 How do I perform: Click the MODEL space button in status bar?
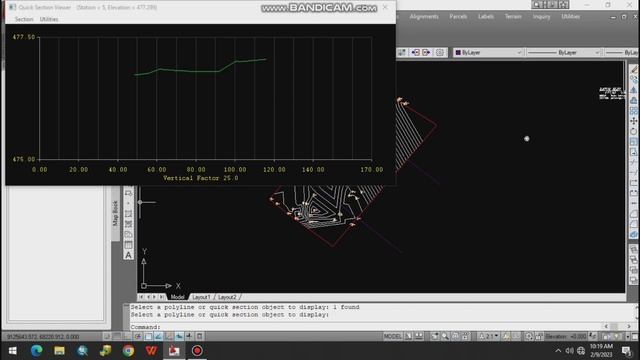(393, 336)
